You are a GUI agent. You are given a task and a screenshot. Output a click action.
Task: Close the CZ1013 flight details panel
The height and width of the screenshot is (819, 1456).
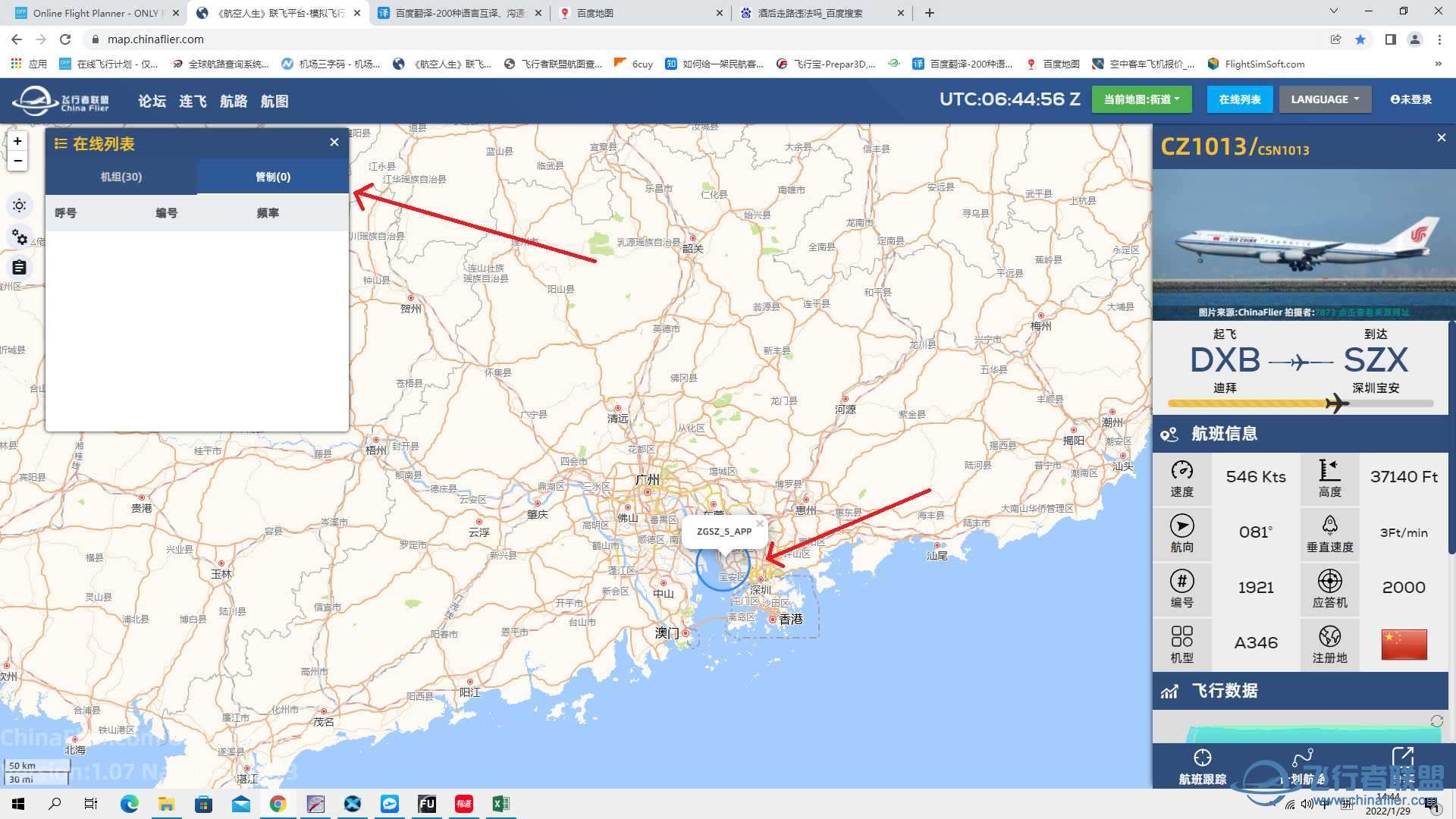click(1441, 137)
